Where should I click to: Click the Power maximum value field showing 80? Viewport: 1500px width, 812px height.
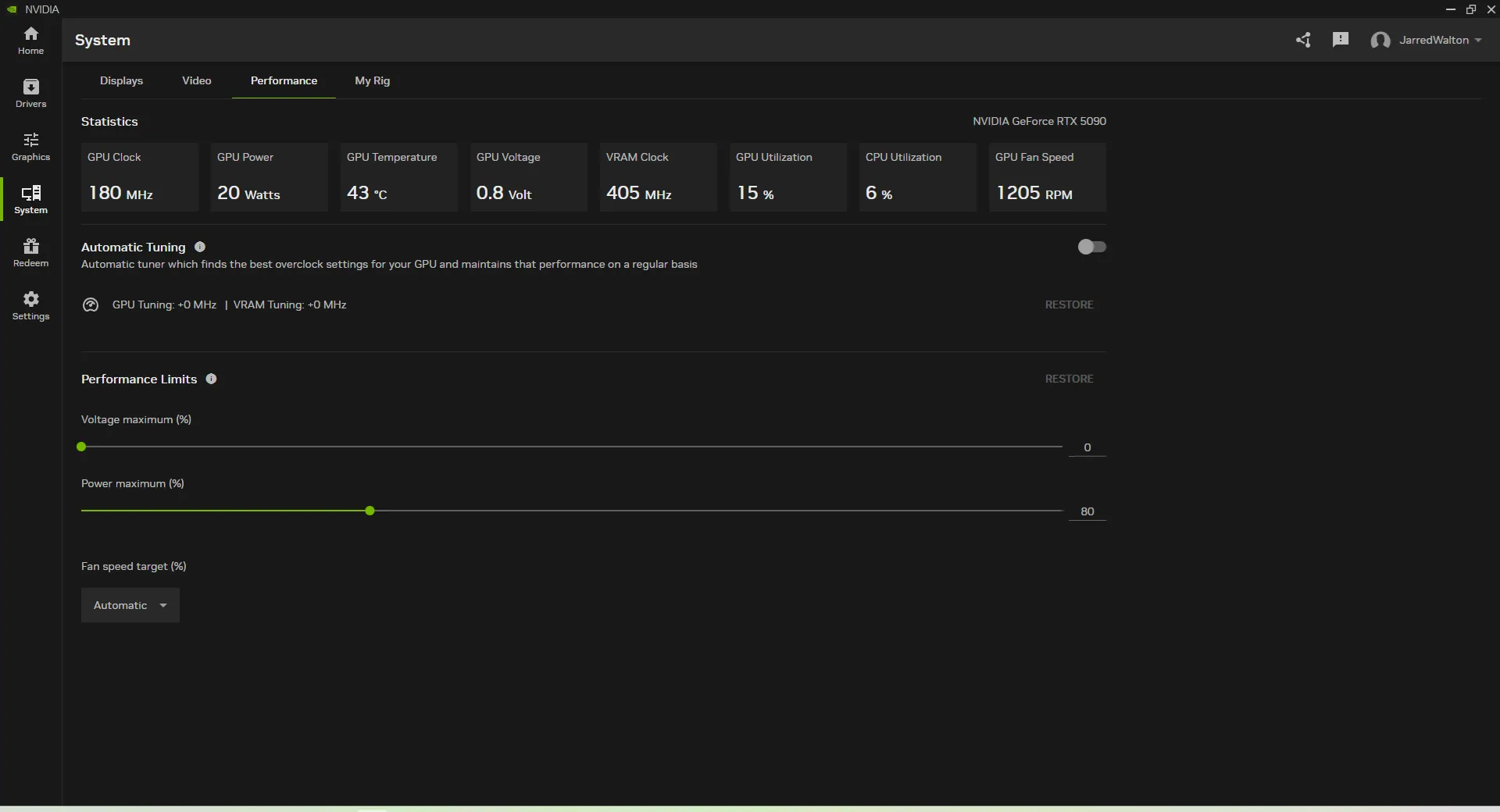click(1087, 511)
